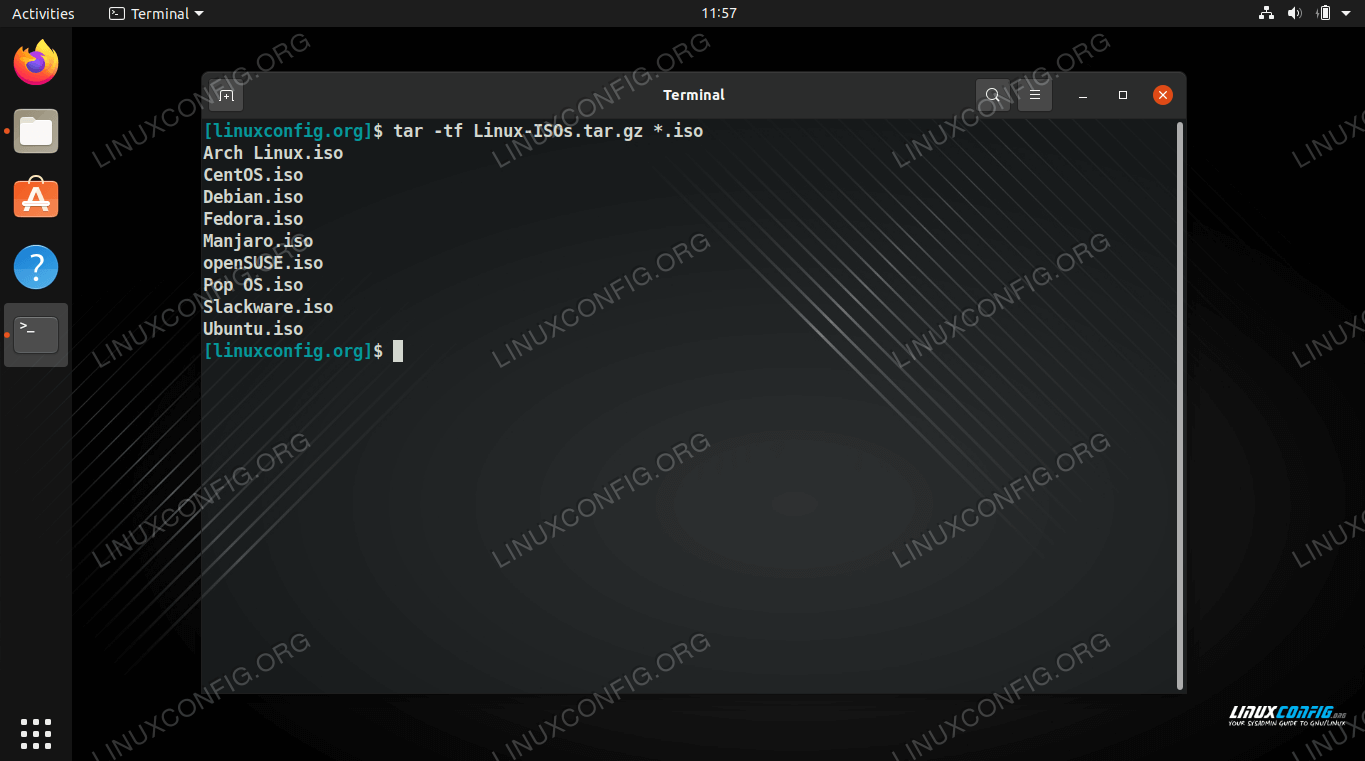The image size is (1365, 761).
Task: Minimize the Terminal window
Action: click(1083, 95)
